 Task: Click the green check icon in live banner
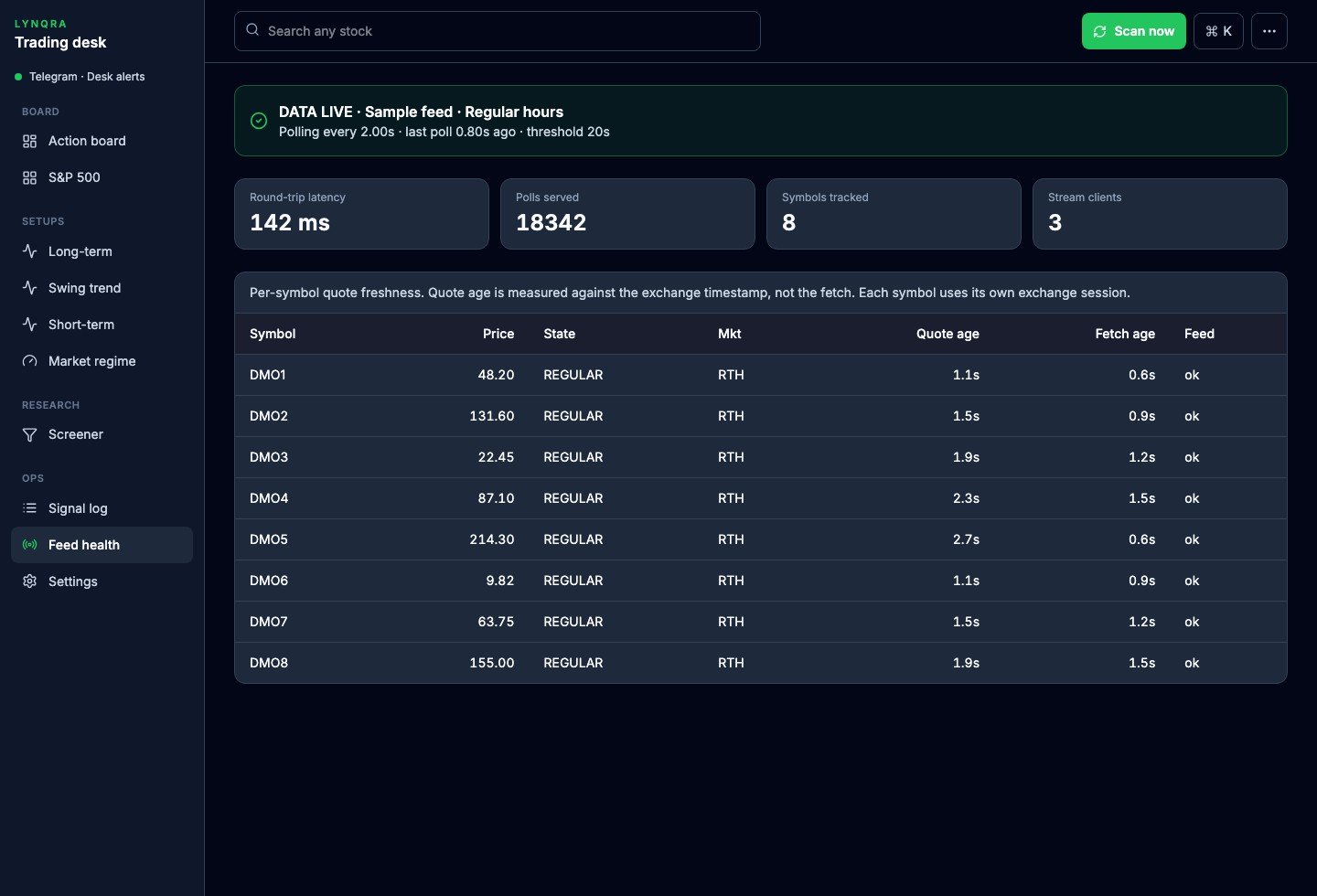point(259,121)
